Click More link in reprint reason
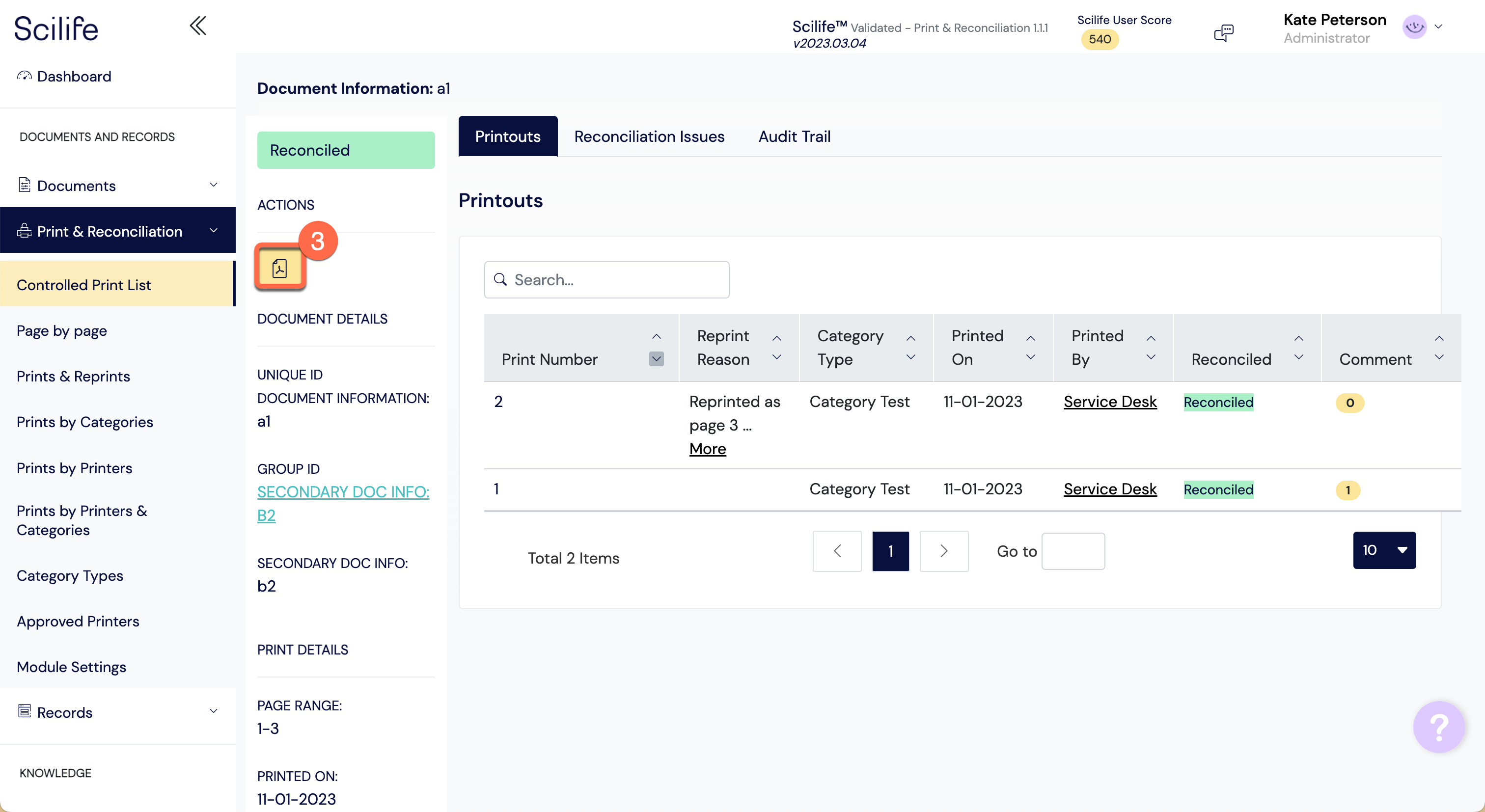1485x812 pixels. pos(707,449)
